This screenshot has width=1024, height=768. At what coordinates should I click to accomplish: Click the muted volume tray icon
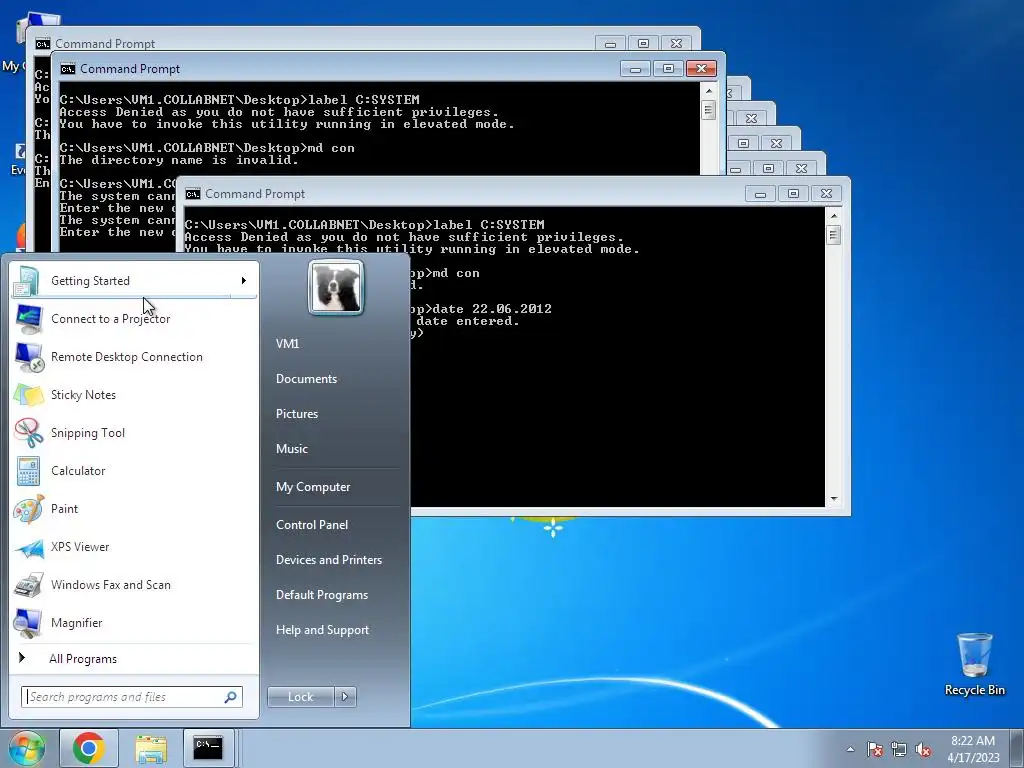click(x=923, y=749)
